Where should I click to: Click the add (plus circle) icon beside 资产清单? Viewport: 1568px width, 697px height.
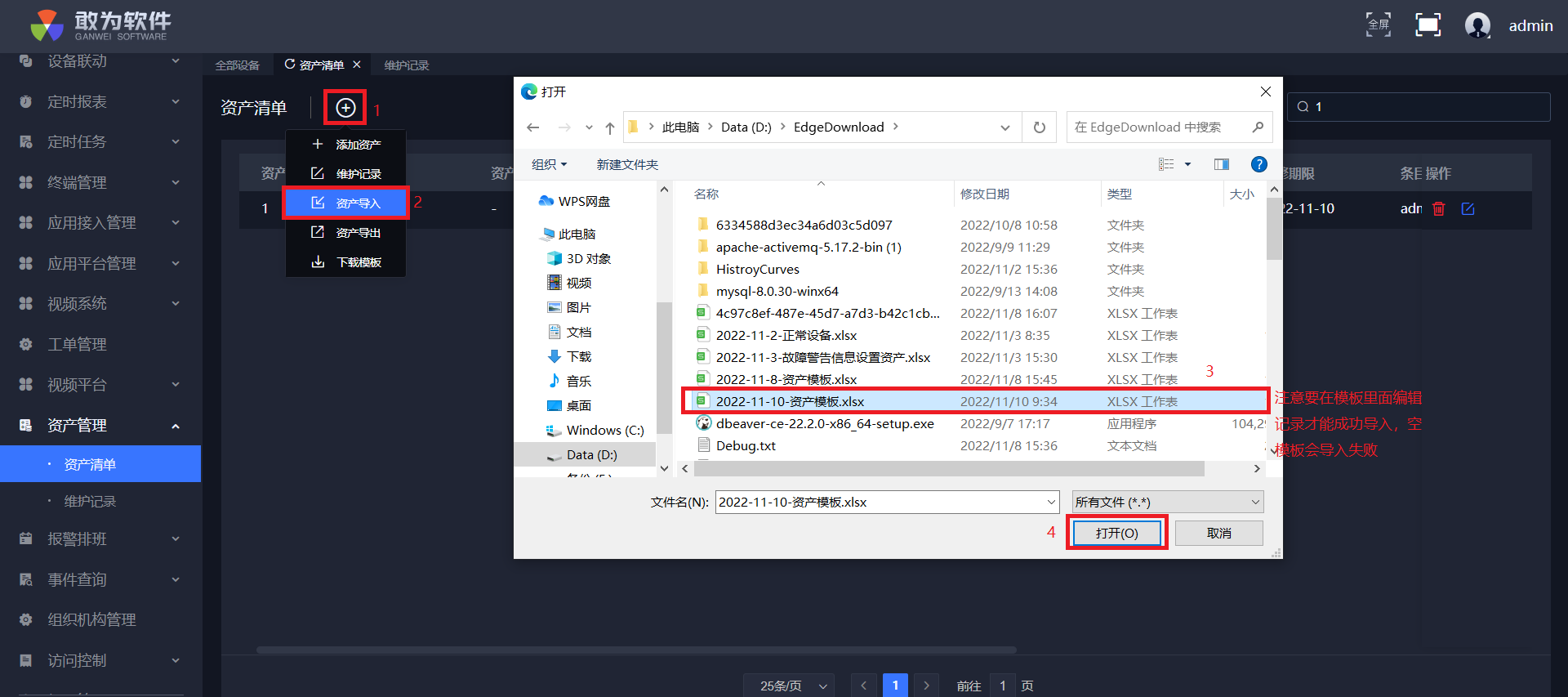[x=345, y=108]
